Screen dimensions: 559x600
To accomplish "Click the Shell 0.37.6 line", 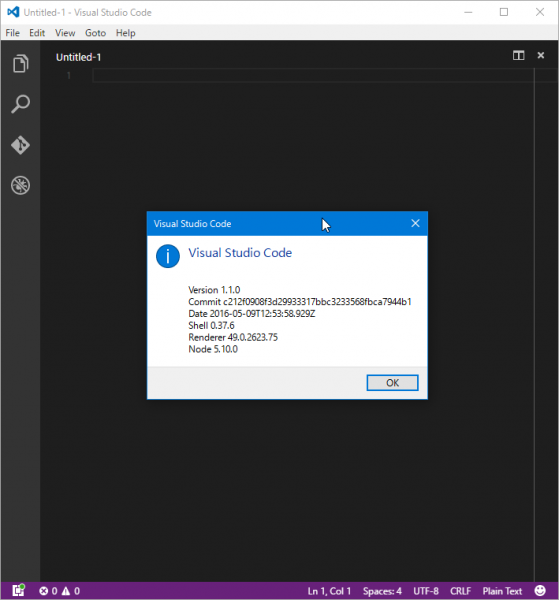I will 211,325.
